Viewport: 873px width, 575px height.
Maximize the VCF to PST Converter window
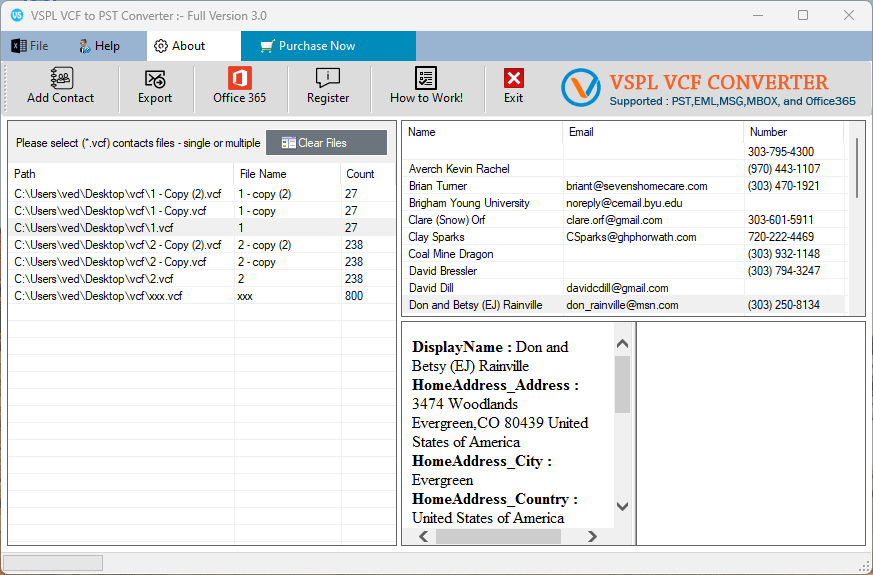pos(803,15)
